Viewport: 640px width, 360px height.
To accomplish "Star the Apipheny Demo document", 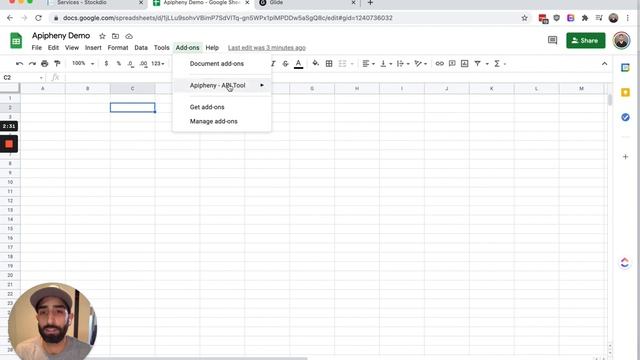I will click(102, 36).
